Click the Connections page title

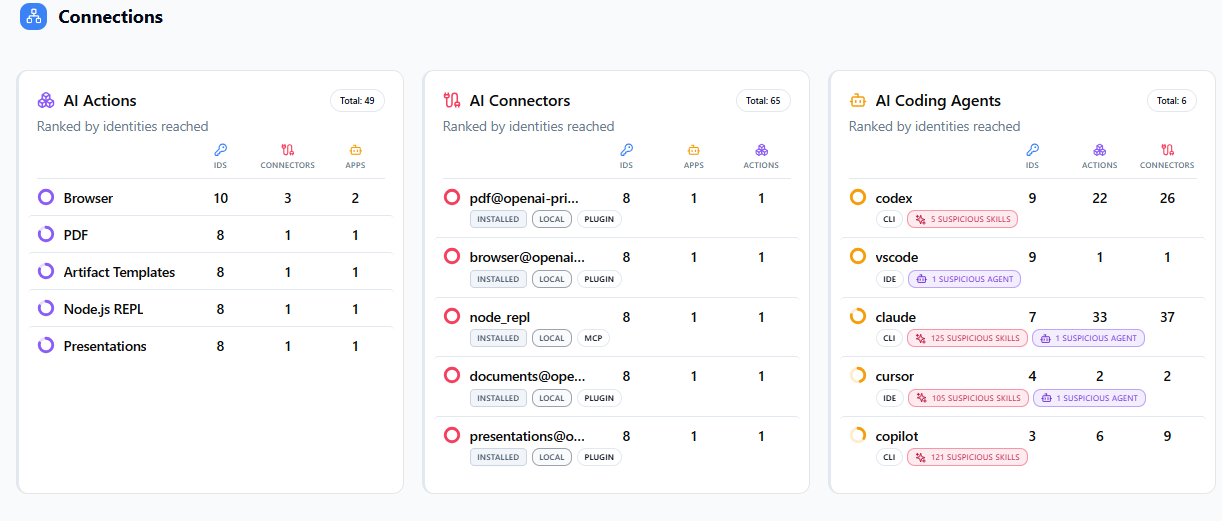(x=110, y=17)
